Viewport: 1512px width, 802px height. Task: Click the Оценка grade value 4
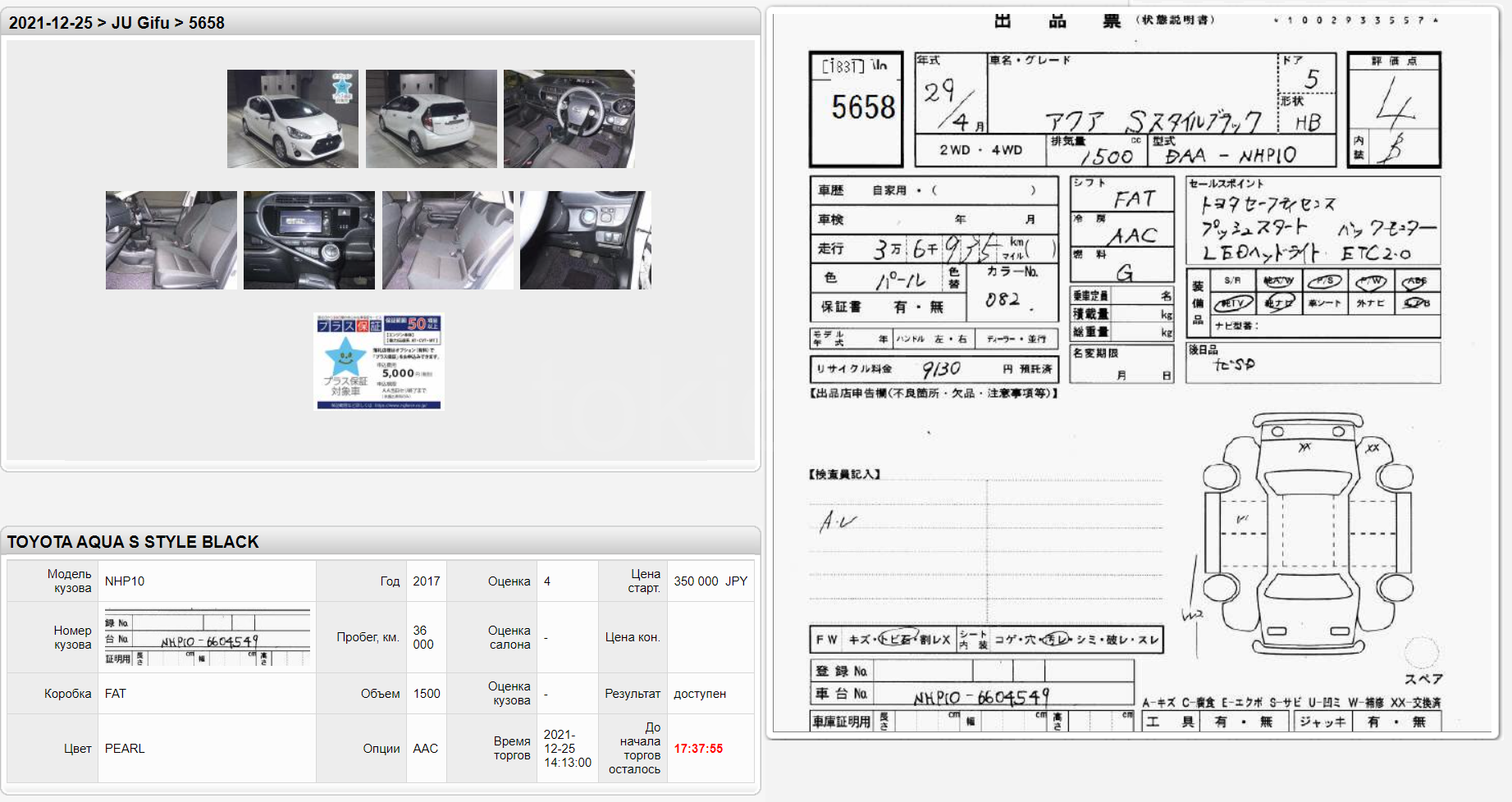click(547, 581)
